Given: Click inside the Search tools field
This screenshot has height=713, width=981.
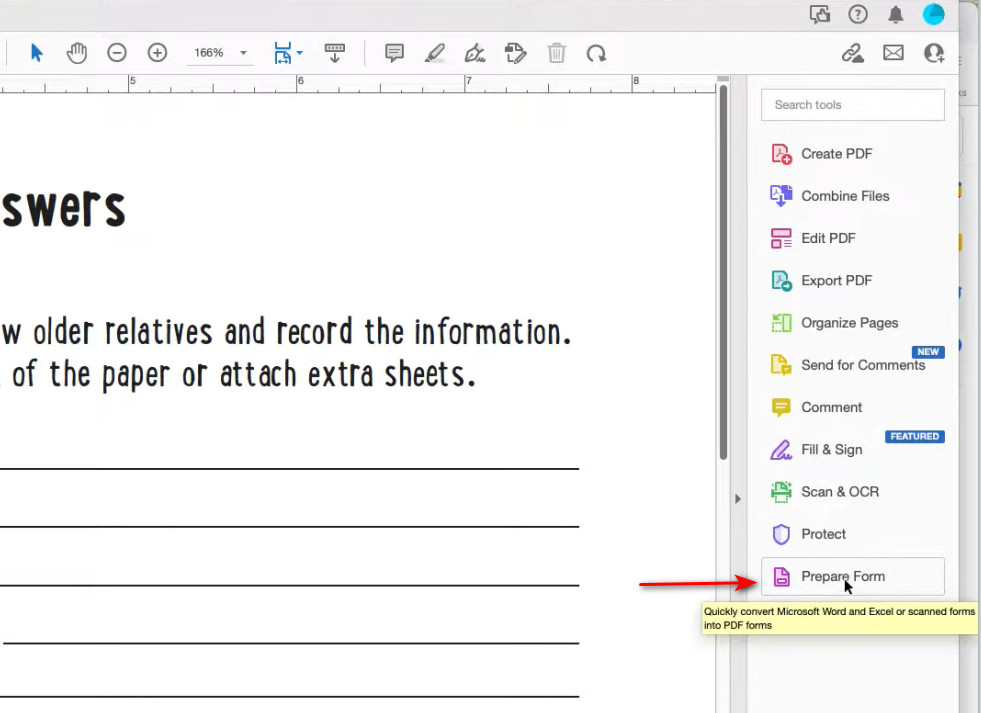Looking at the screenshot, I should [852, 104].
